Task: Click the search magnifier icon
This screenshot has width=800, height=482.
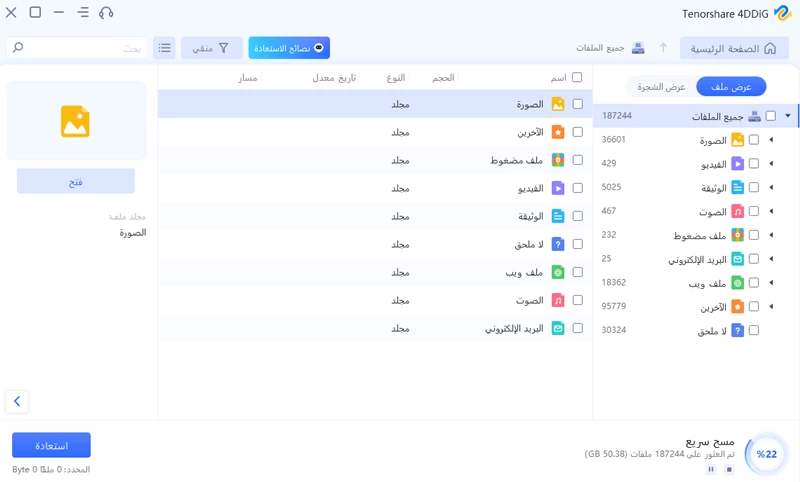Action: pyautogui.click(x=18, y=47)
